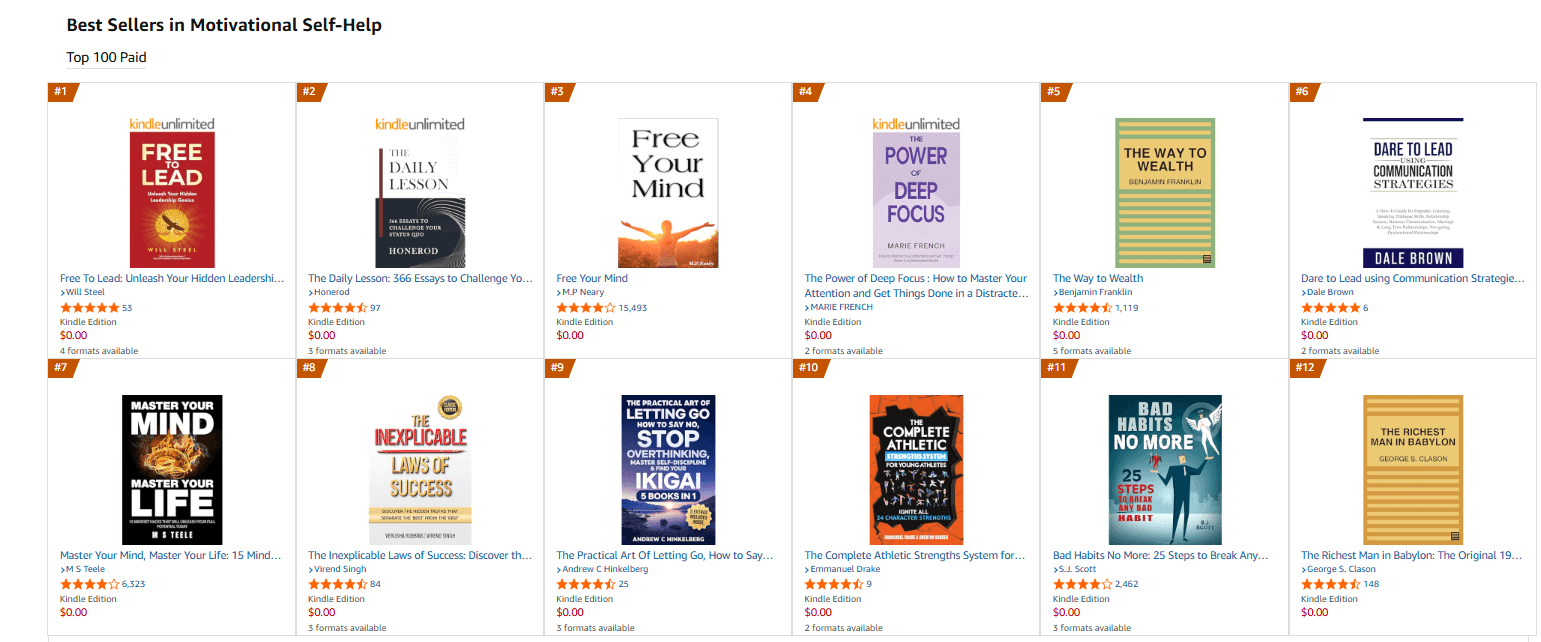
Task: Open the Free To Lead book cover
Action: pyautogui.click(x=172, y=200)
